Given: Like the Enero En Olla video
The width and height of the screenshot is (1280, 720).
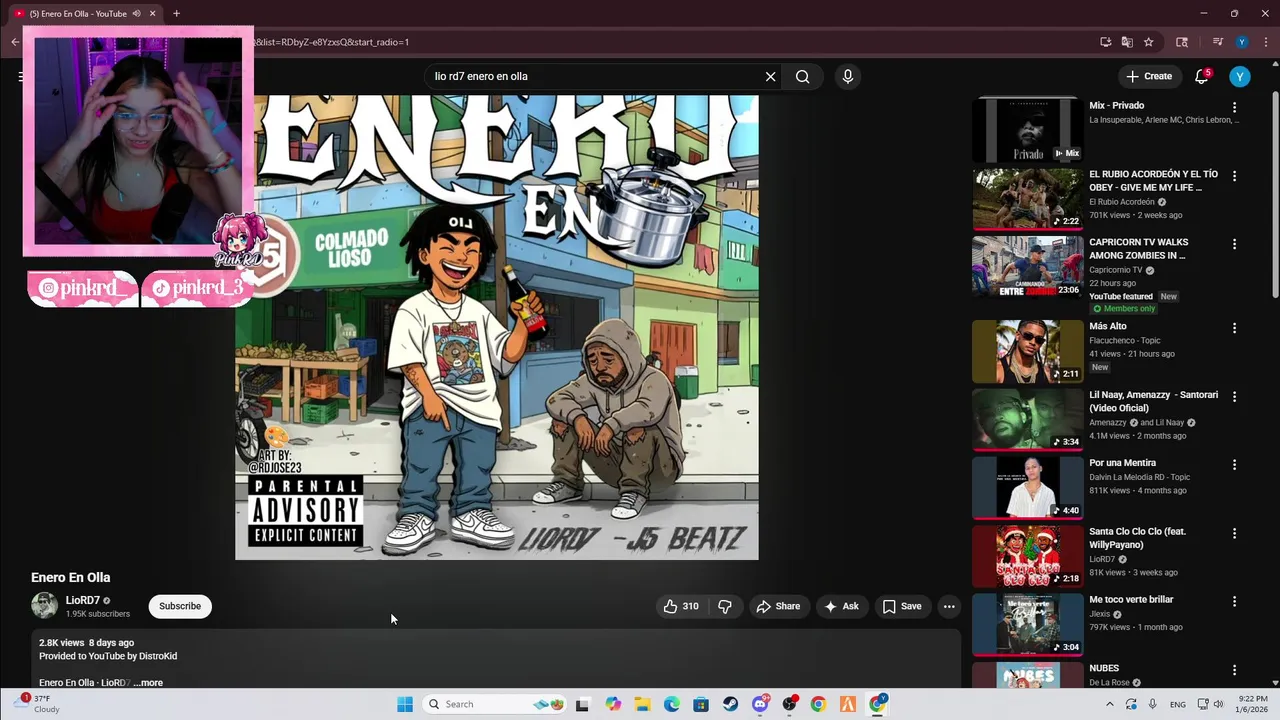Looking at the screenshot, I should pos(681,606).
